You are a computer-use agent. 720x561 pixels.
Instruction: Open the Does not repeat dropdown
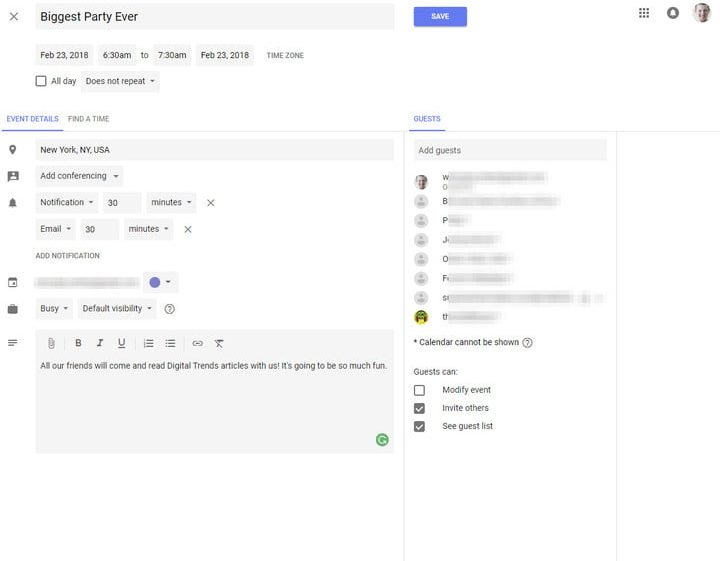click(120, 81)
